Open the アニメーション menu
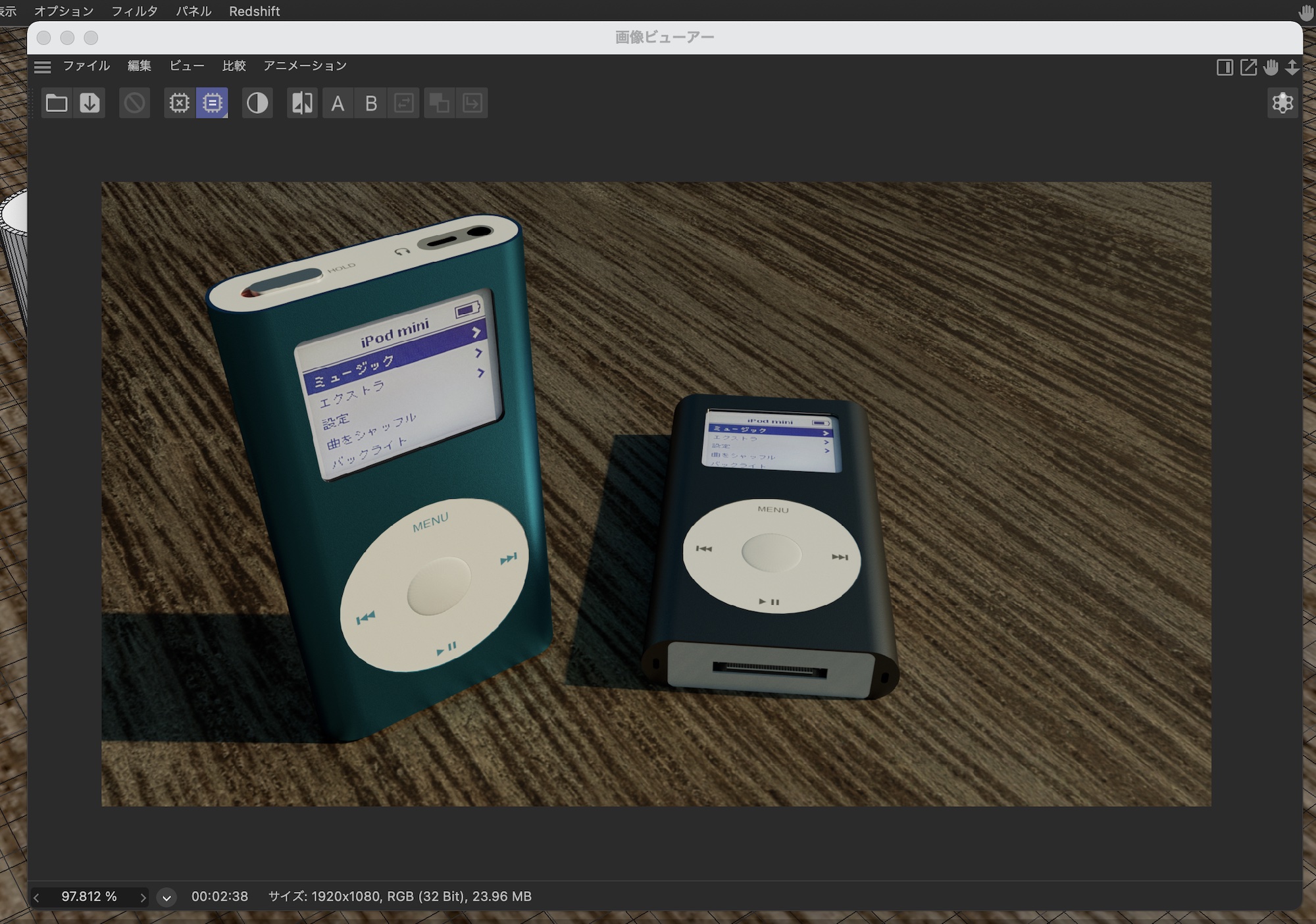The width and height of the screenshot is (1316, 924). pos(305,66)
